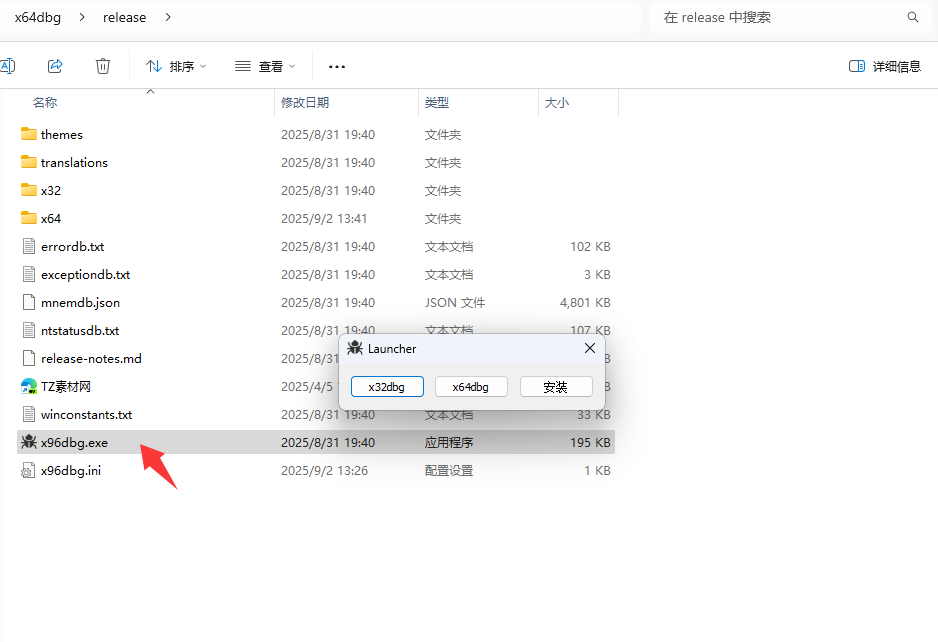Click the 1 KB size cell
The image size is (938, 642).
[x=597, y=471]
